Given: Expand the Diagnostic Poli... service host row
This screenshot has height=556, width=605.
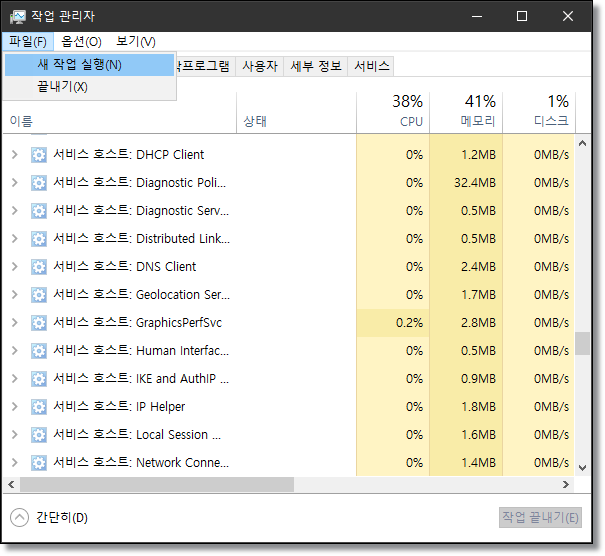Looking at the screenshot, I should tap(15, 183).
